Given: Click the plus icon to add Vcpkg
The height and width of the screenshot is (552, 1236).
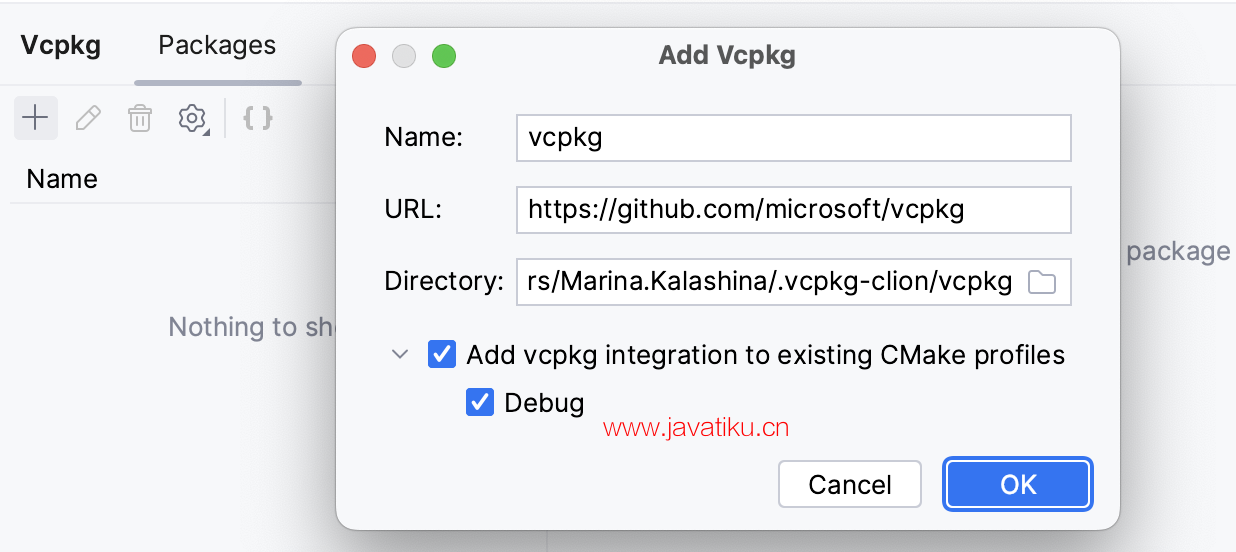Looking at the screenshot, I should [35, 118].
